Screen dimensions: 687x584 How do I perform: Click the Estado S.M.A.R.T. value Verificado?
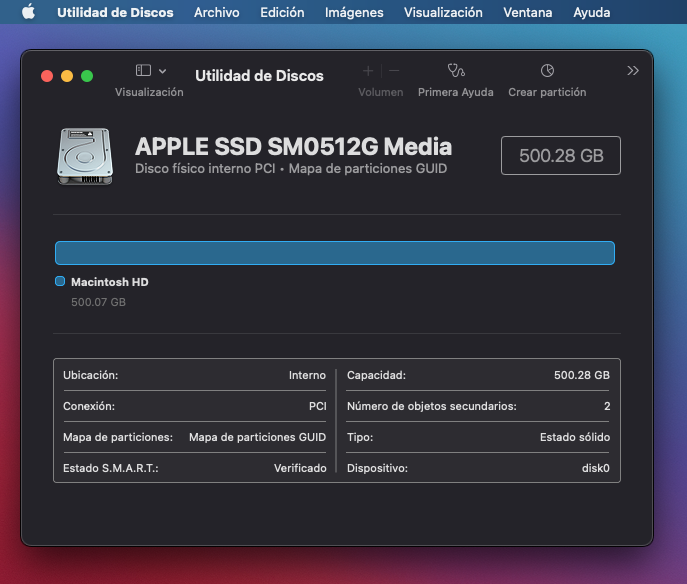(x=300, y=468)
